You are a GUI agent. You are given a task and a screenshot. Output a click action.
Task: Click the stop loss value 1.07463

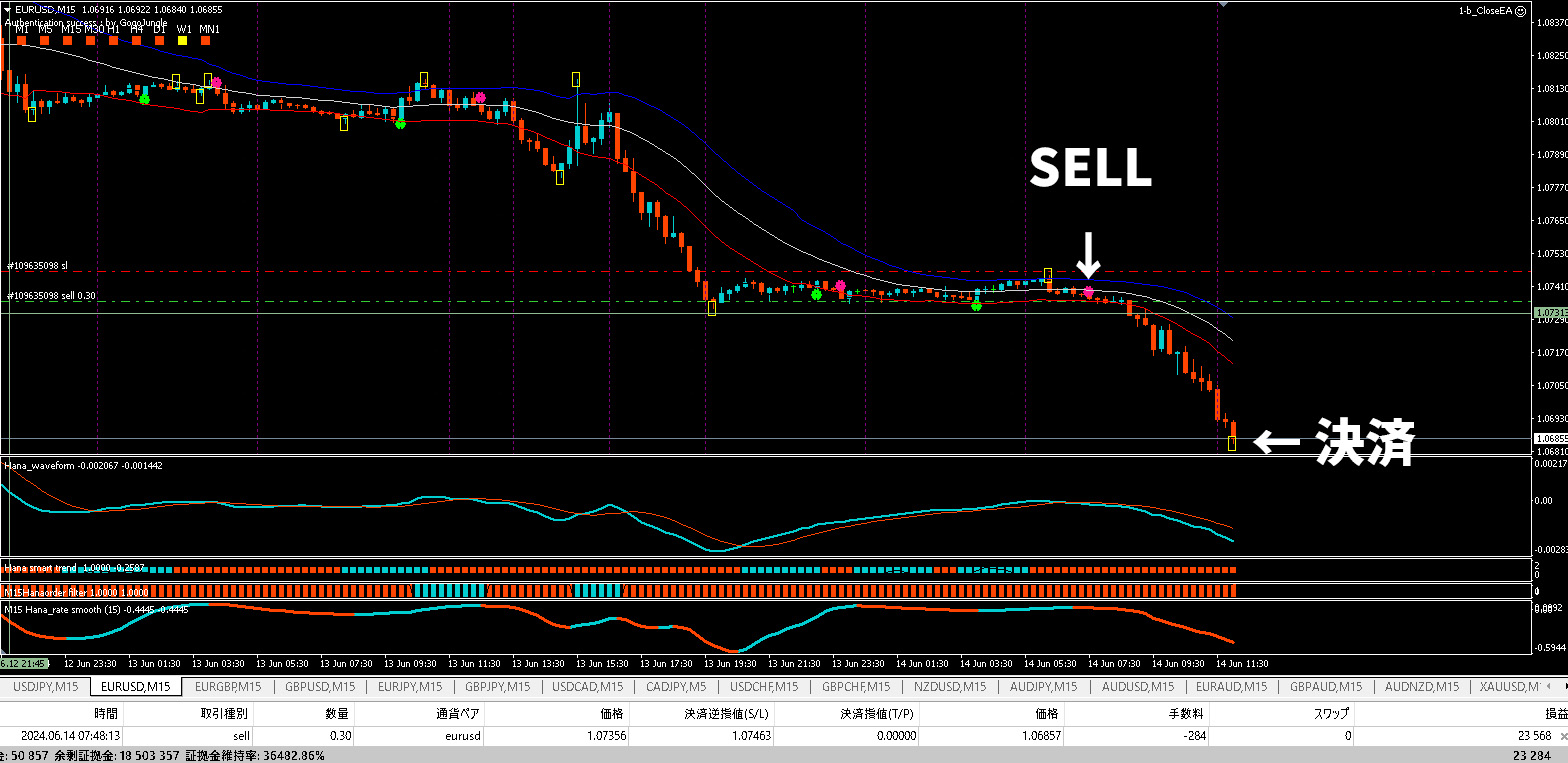click(751, 736)
